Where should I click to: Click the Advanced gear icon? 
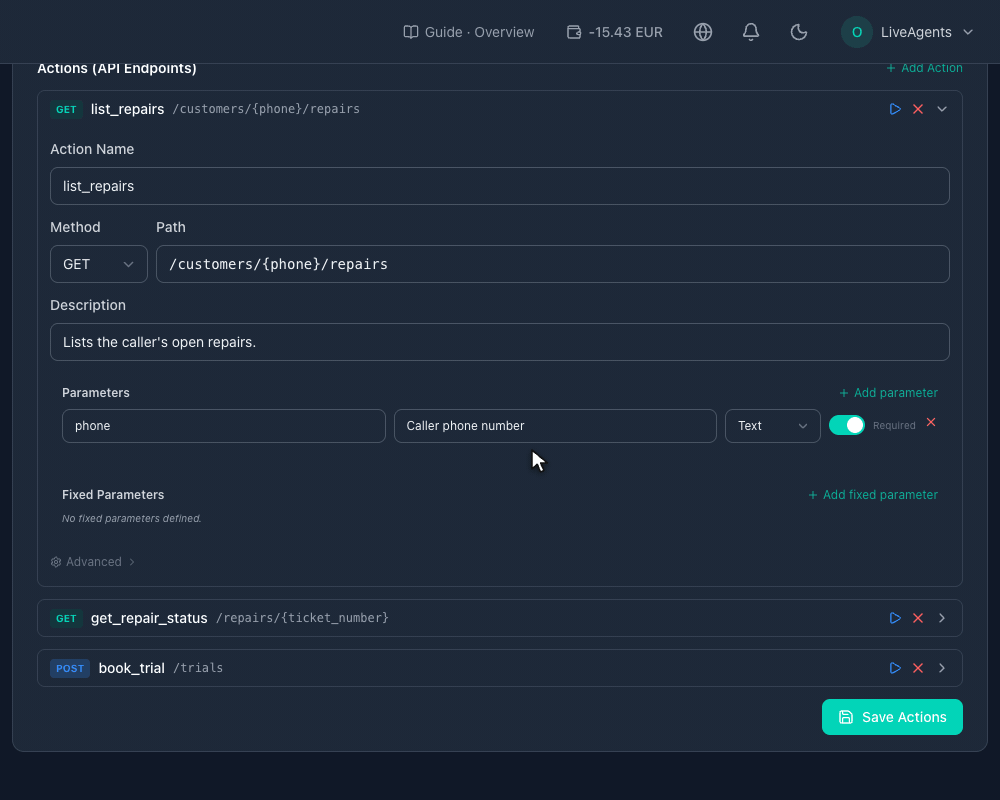coord(56,562)
